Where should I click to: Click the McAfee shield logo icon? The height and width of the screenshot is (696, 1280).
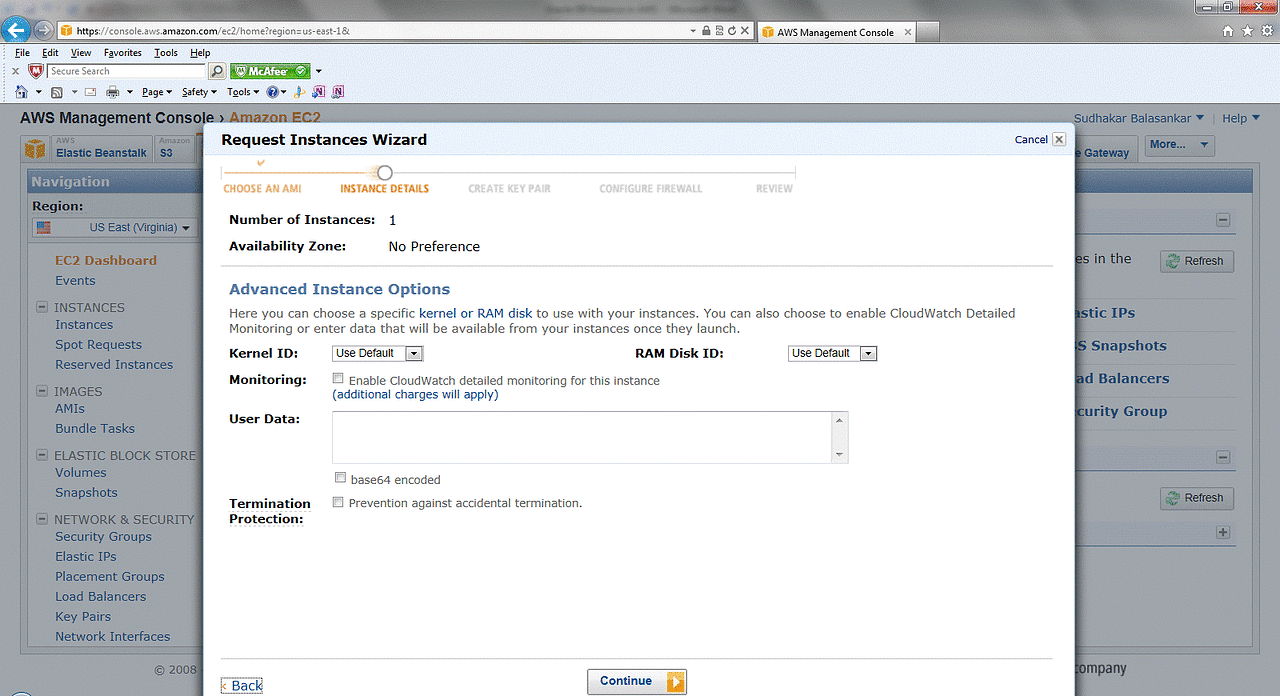pyautogui.click(x=36, y=71)
